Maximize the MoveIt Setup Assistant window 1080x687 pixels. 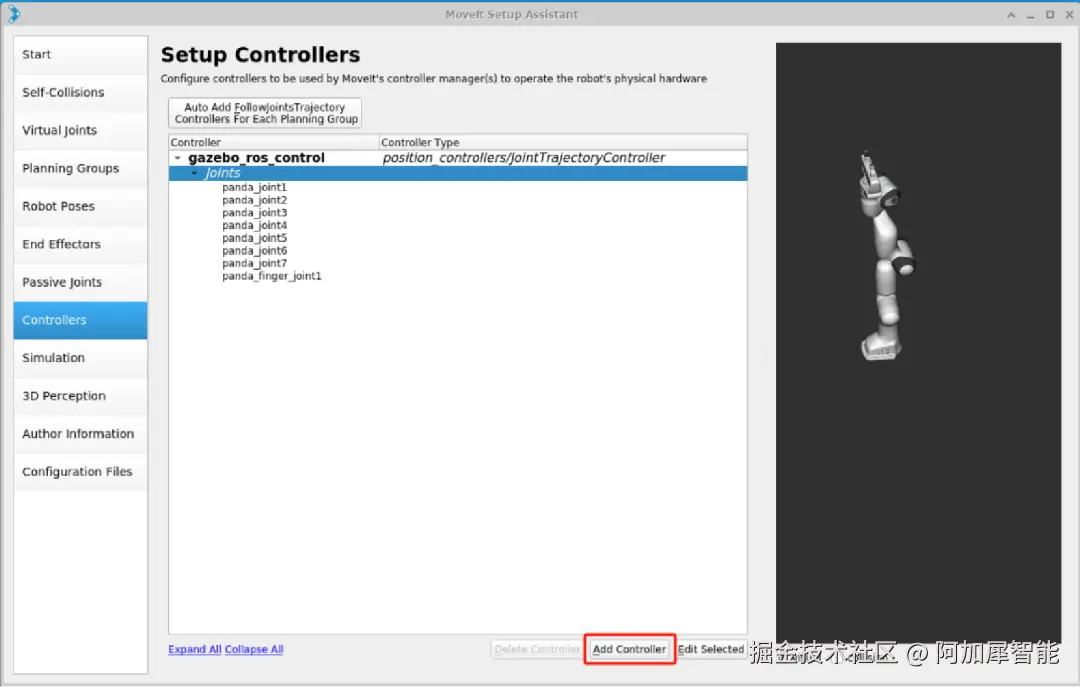pyautogui.click(x=1050, y=14)
